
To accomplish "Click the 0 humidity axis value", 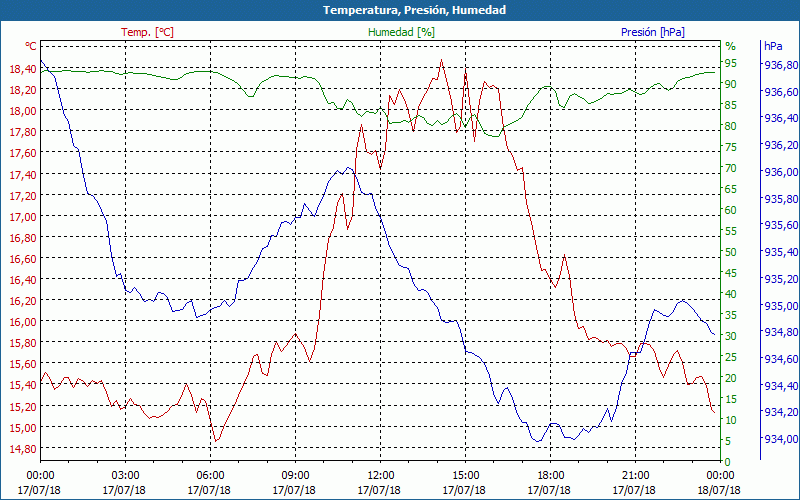I will click(728, 462).
